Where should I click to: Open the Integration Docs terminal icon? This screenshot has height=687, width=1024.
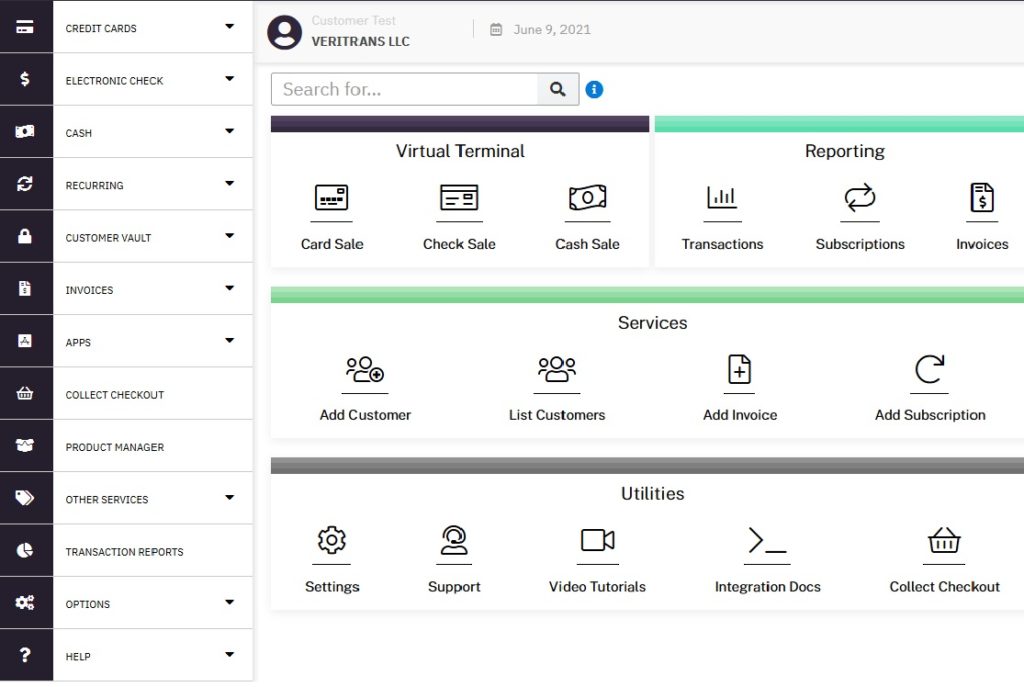[767, 541]
